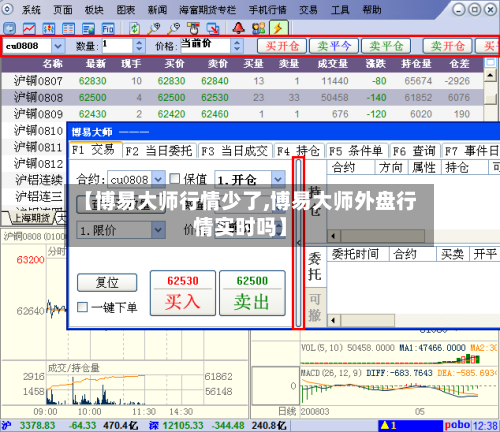The width and height of the screenshot is (500, 432).
Task: Click the 买入 62530 buy button
Action: coord(183,293)
